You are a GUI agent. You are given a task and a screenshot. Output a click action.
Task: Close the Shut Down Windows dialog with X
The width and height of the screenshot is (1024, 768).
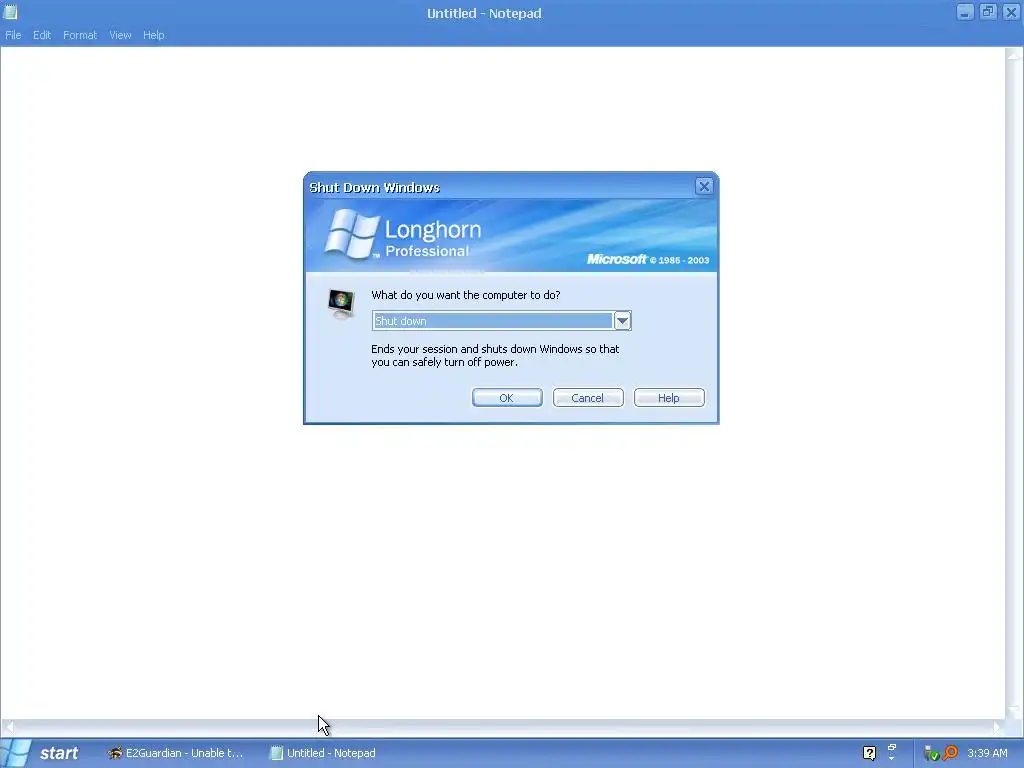point(704,187)
